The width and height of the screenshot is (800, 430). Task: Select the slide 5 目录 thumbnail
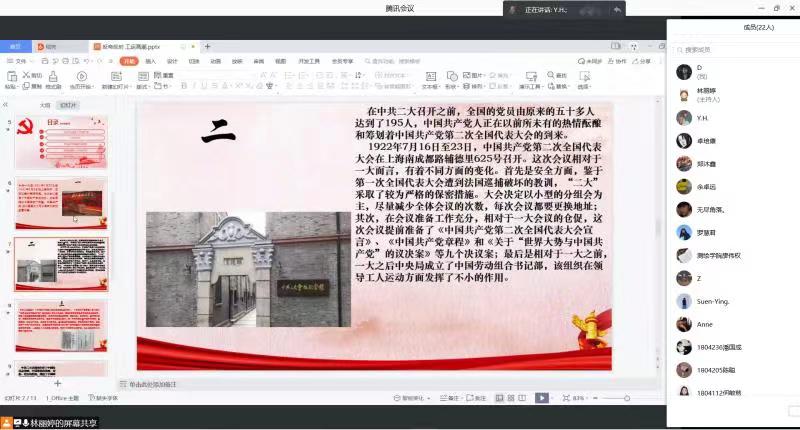[61, 138]
